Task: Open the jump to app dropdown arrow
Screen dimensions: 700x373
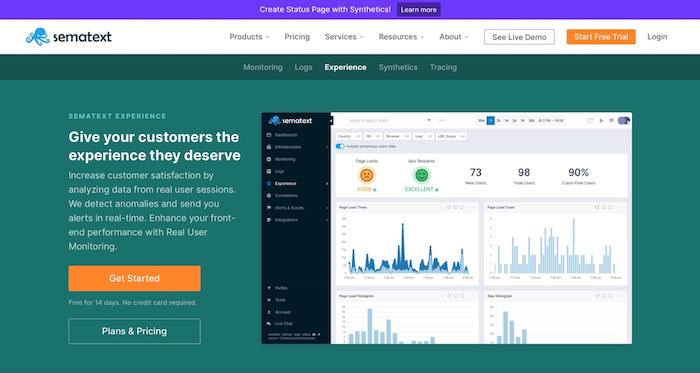Action: pos(429,120)
